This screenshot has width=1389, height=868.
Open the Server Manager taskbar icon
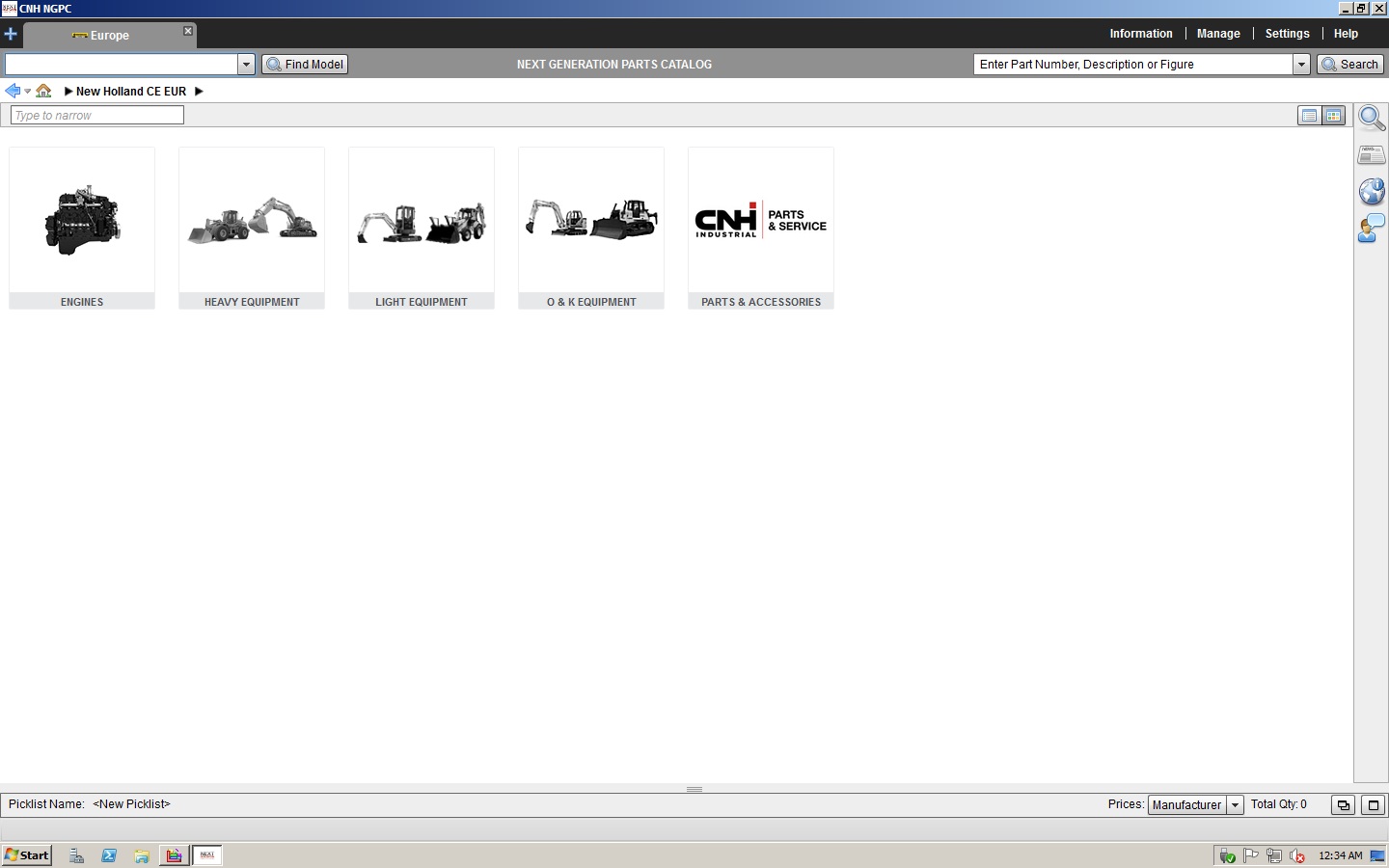point(77,855)
